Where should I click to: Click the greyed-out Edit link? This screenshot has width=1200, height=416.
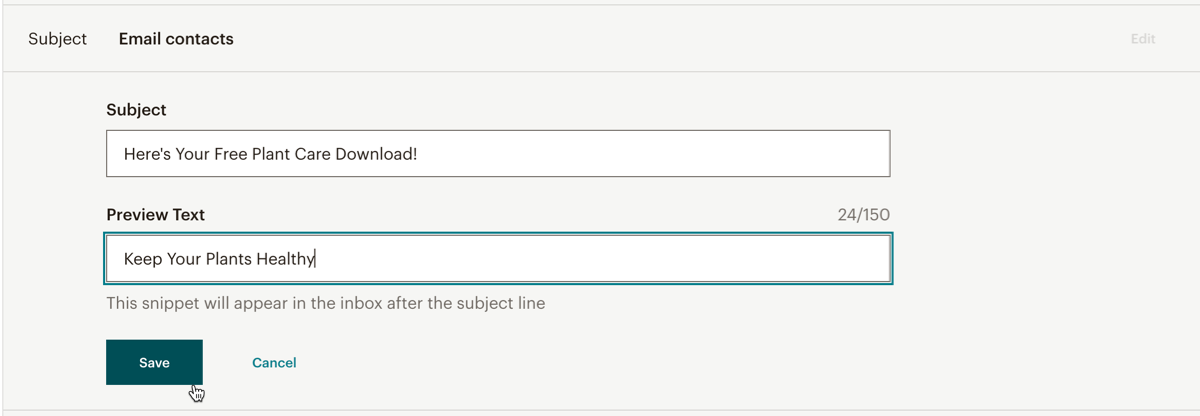coord(1142,39)
